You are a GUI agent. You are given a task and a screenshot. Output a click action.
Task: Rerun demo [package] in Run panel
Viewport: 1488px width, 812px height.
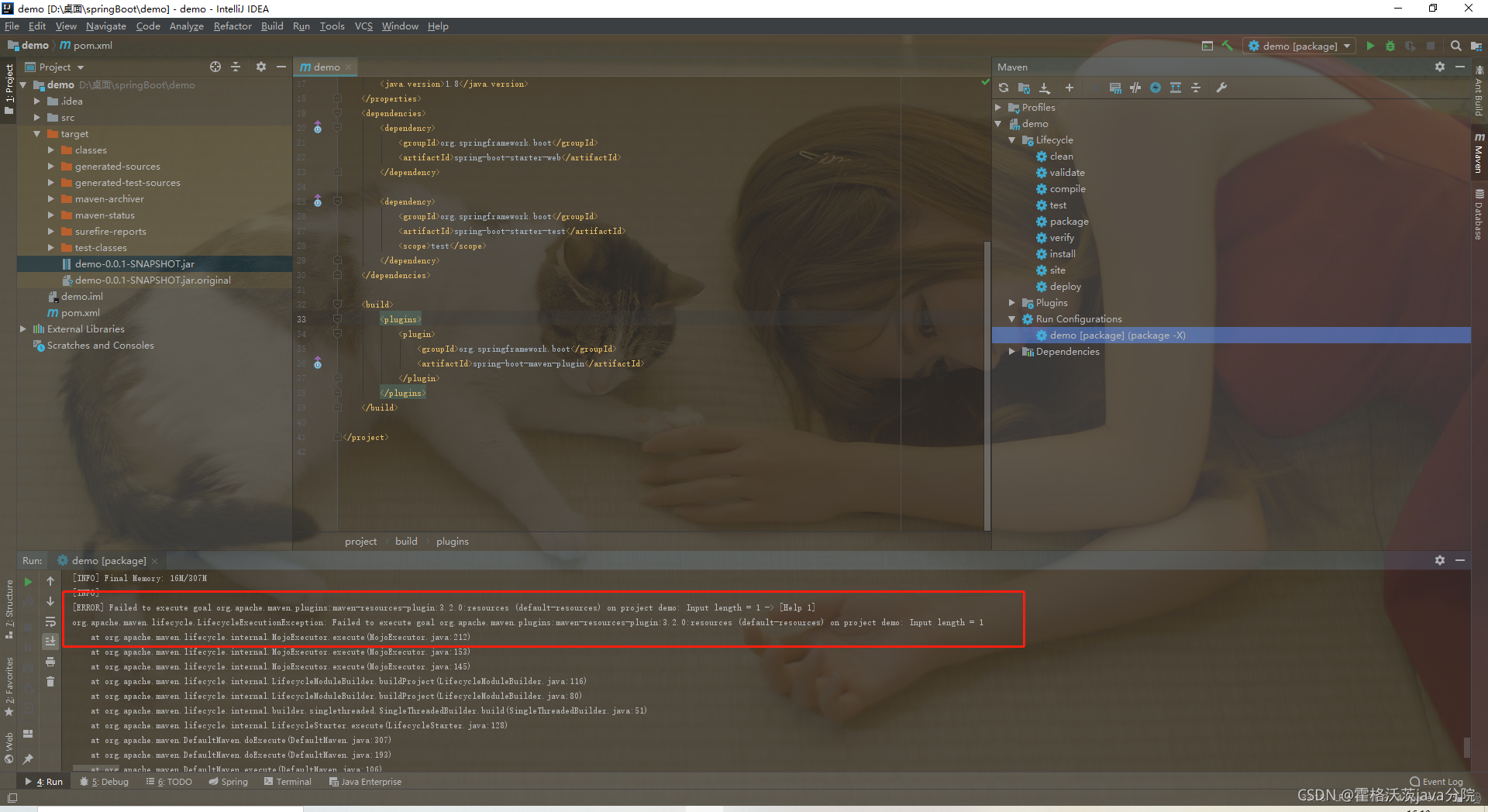click(29, 582)
